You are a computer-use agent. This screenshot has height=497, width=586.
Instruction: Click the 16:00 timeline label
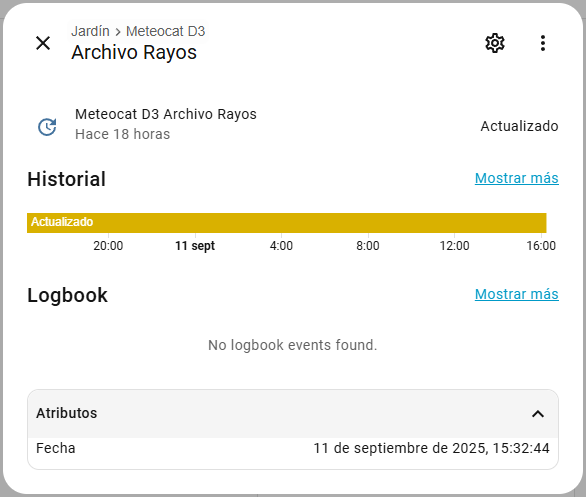click(541, 246)
